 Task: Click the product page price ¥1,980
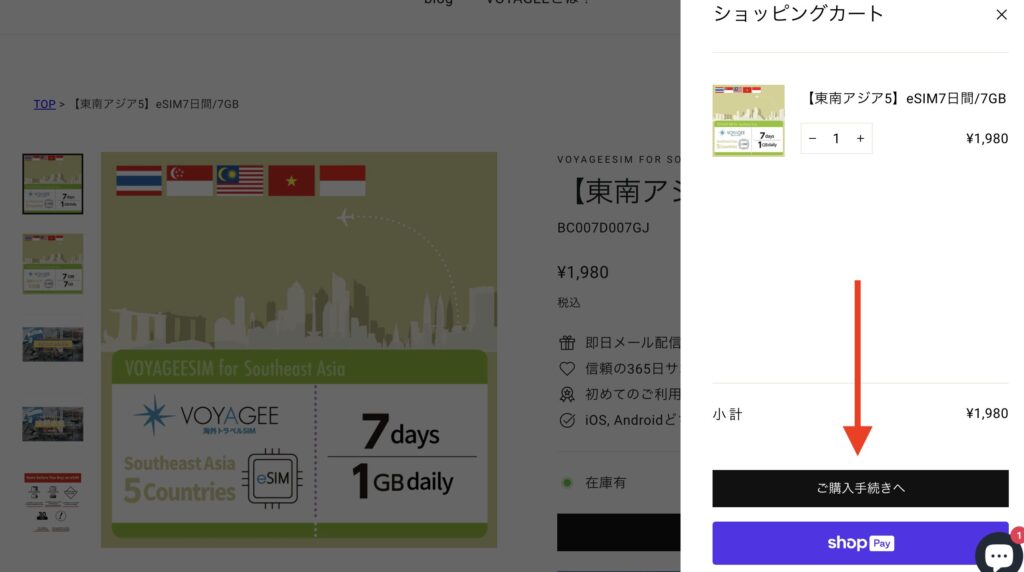tap(583, 272)
